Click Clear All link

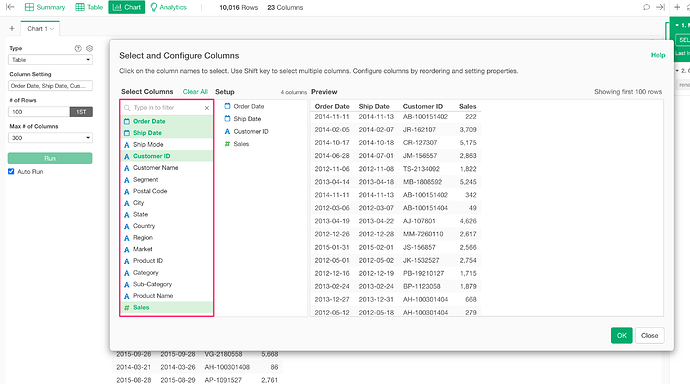(x=195, y=91)
